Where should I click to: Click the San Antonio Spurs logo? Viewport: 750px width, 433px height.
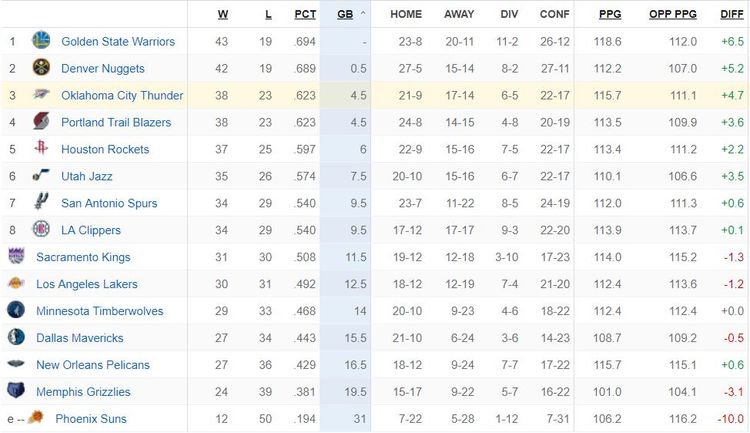tap(41, 203)
